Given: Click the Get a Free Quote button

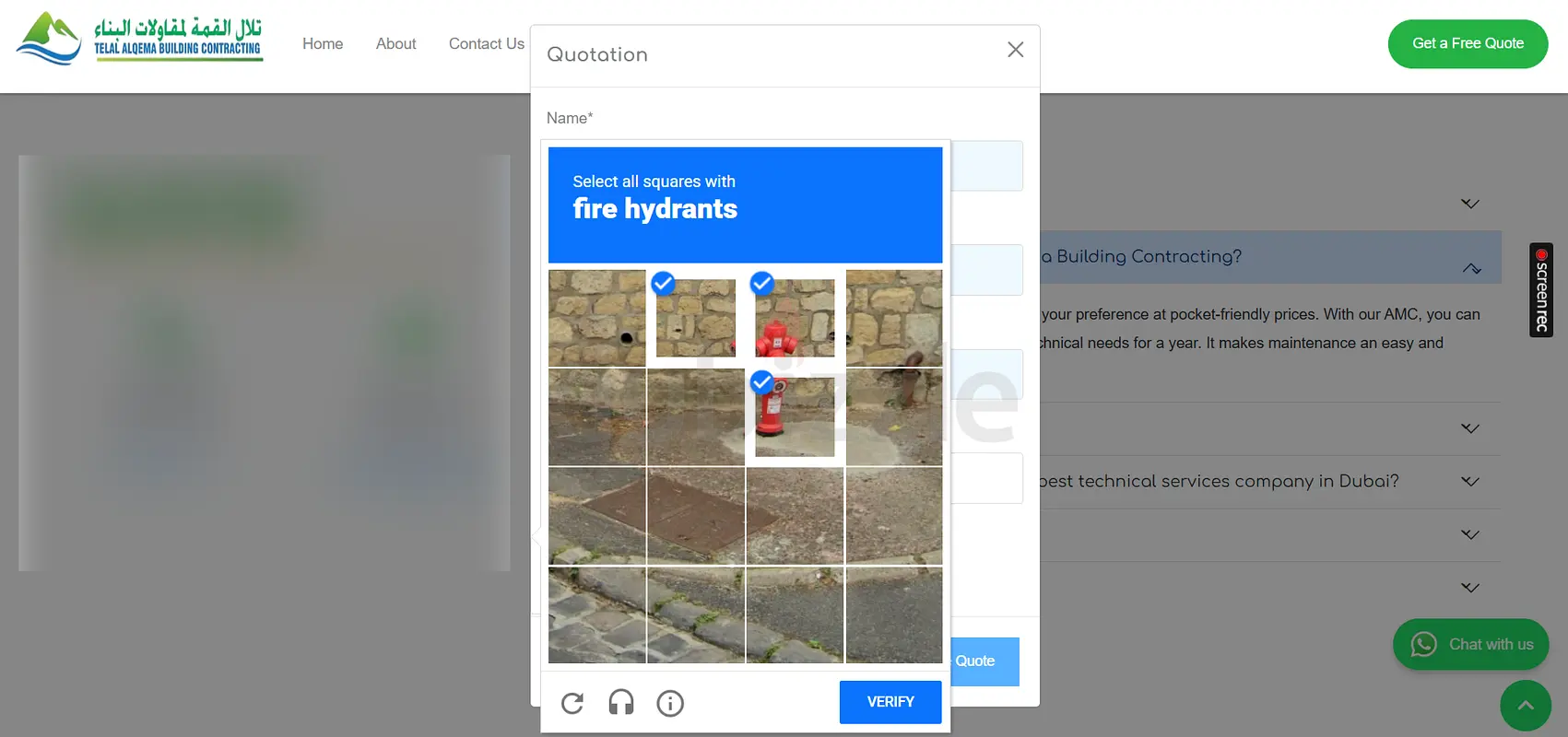Looking at the screenshot, I should [1468, 43].
